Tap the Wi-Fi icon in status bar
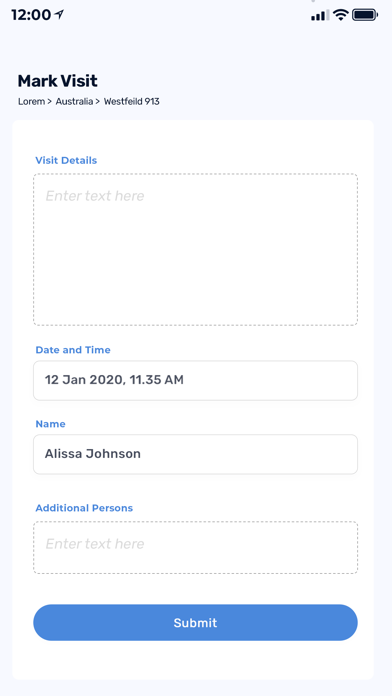This screenshot has height=696, width=392. (341, 15)
